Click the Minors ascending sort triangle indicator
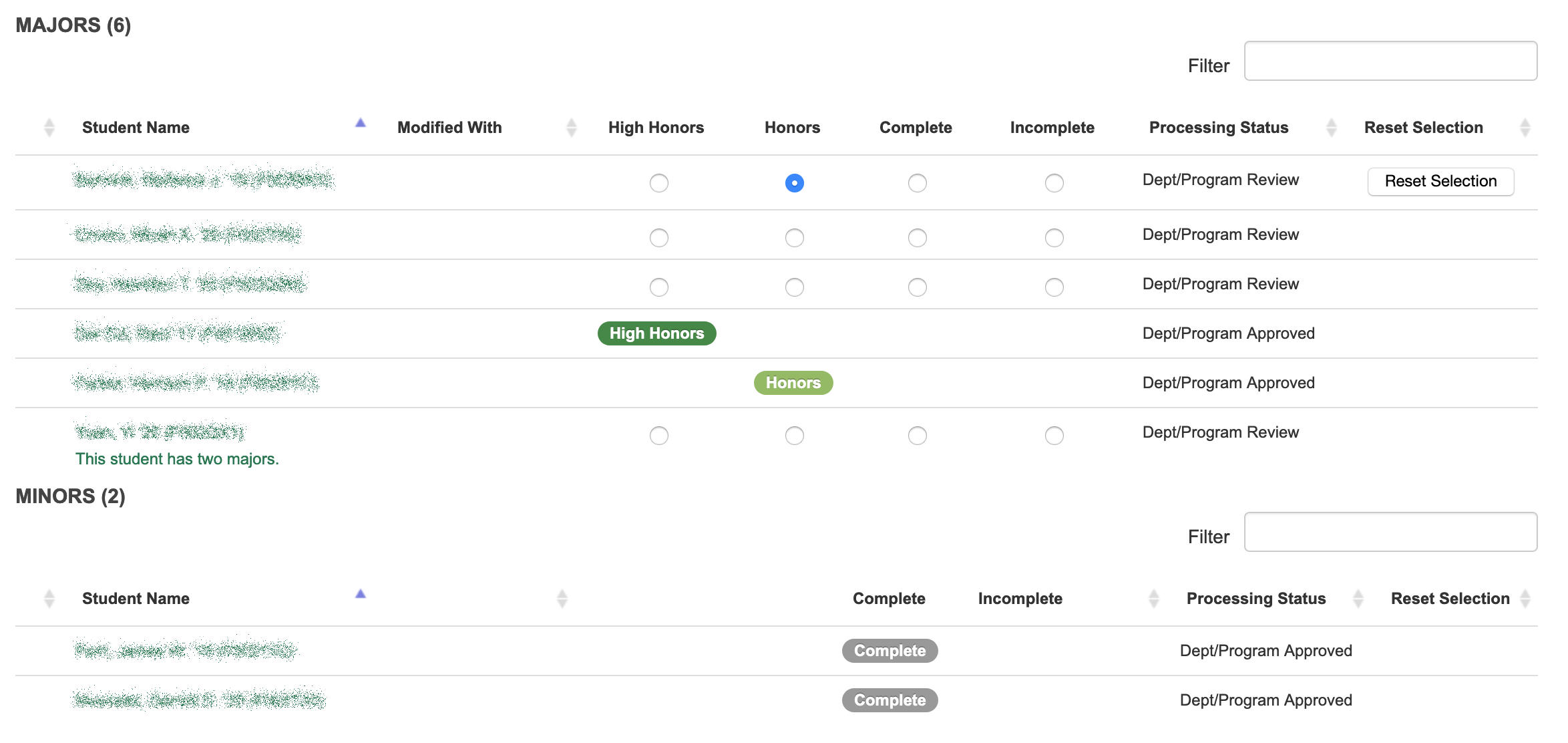Image resolution: width=1568 pixels, height=743 pixels. point(361,594)
